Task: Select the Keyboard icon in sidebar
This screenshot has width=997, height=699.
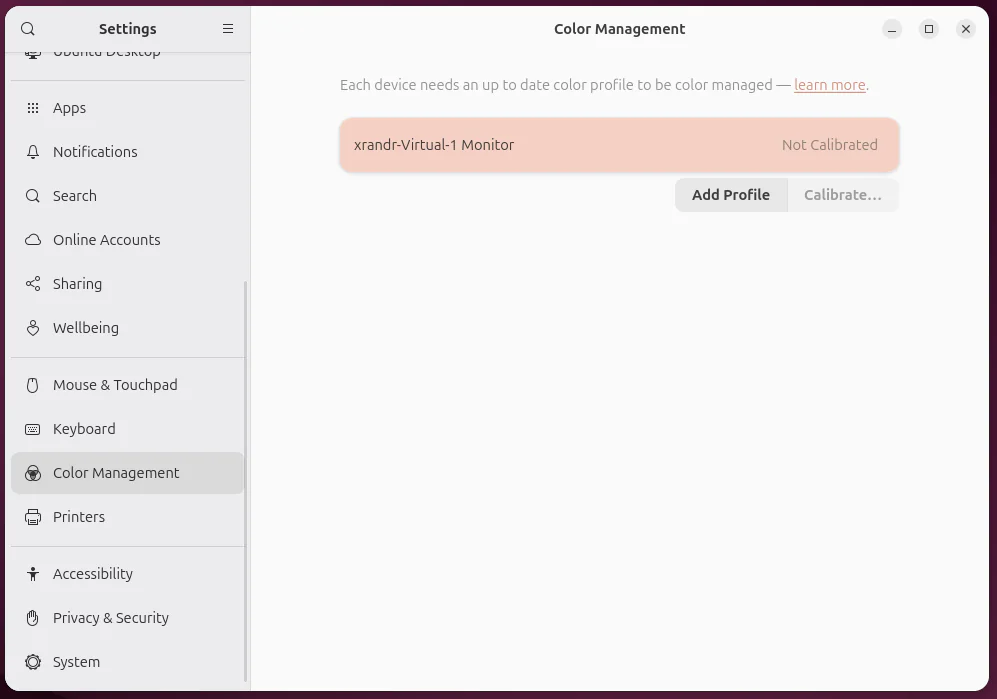Action: tap(32, 428)
